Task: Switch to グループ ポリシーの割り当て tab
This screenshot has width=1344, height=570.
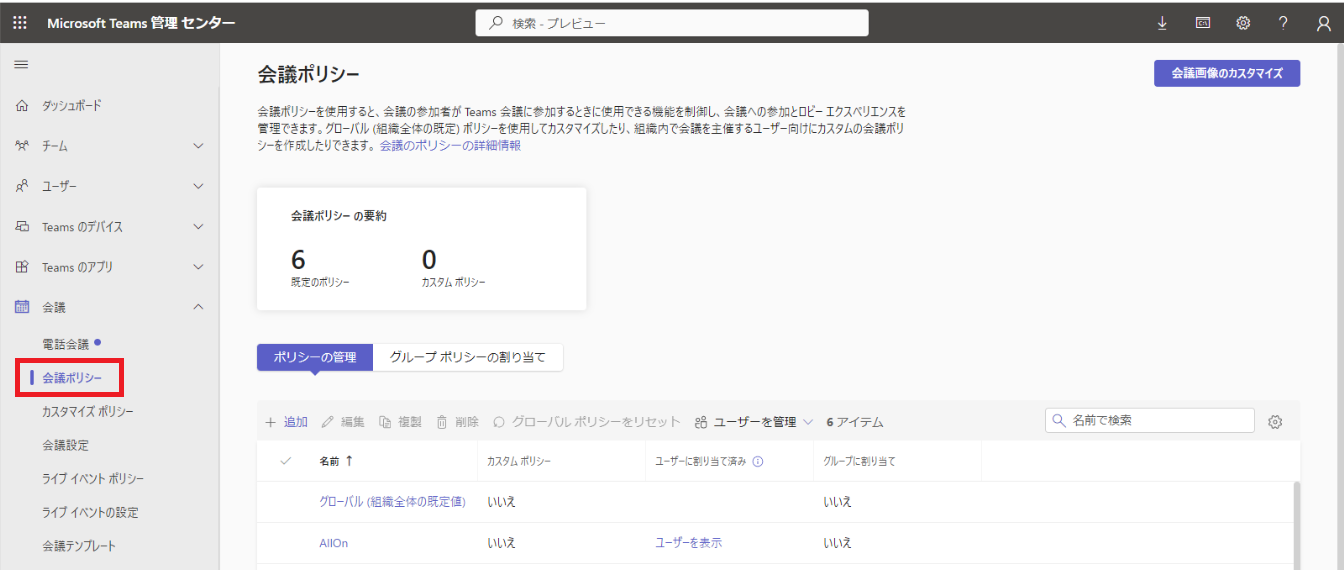Action: tap(467, 357)
